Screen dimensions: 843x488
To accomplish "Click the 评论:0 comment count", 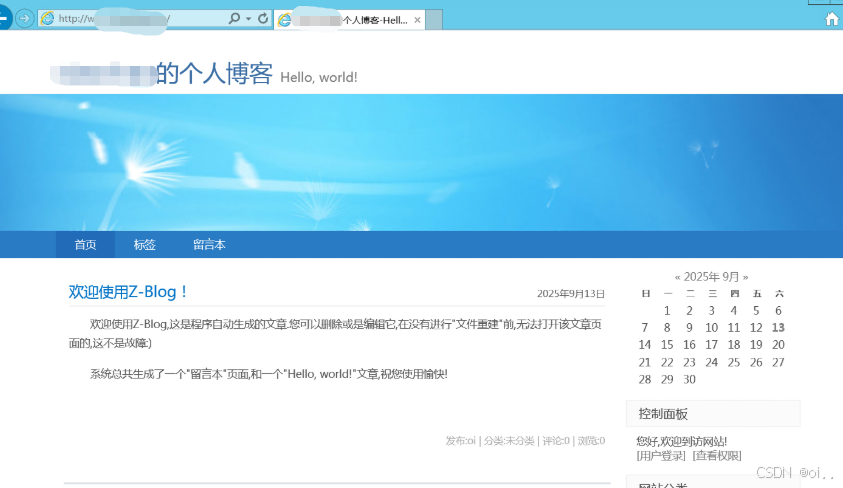I will (x=556, y=441).
